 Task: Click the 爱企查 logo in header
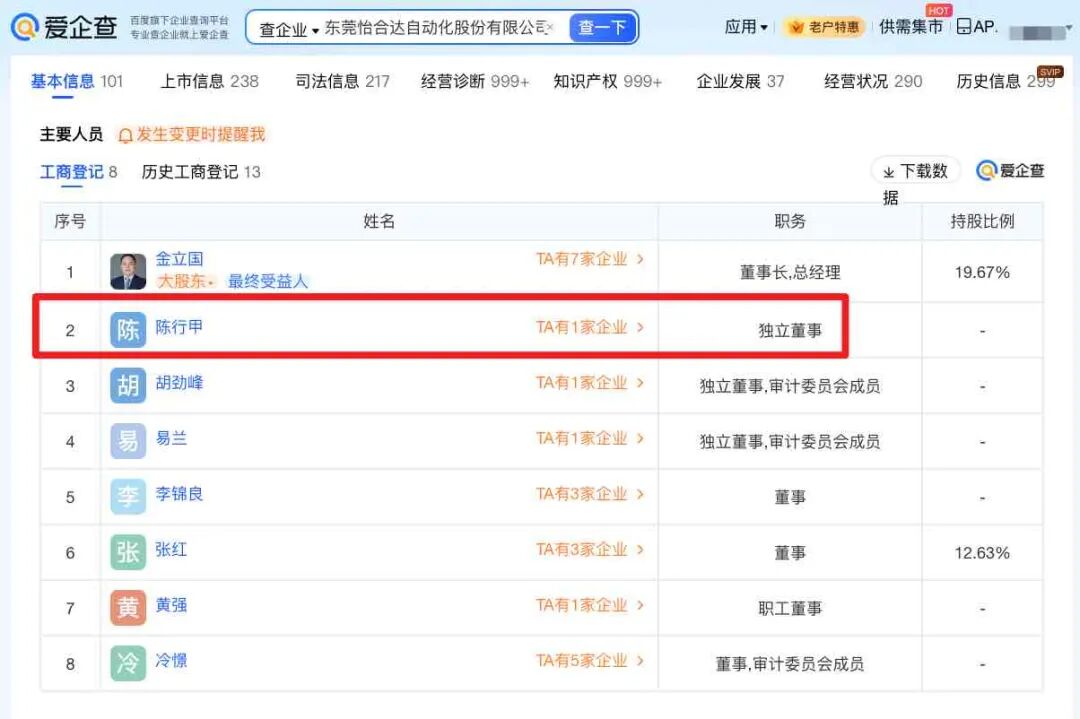[64, 27]
